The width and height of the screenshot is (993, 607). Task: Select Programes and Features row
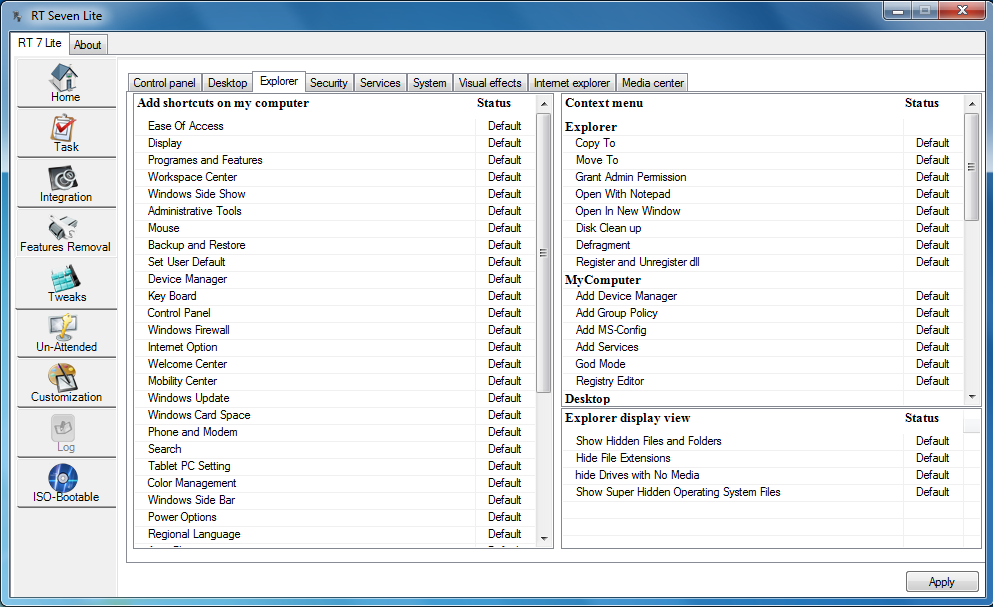(335, 160)
